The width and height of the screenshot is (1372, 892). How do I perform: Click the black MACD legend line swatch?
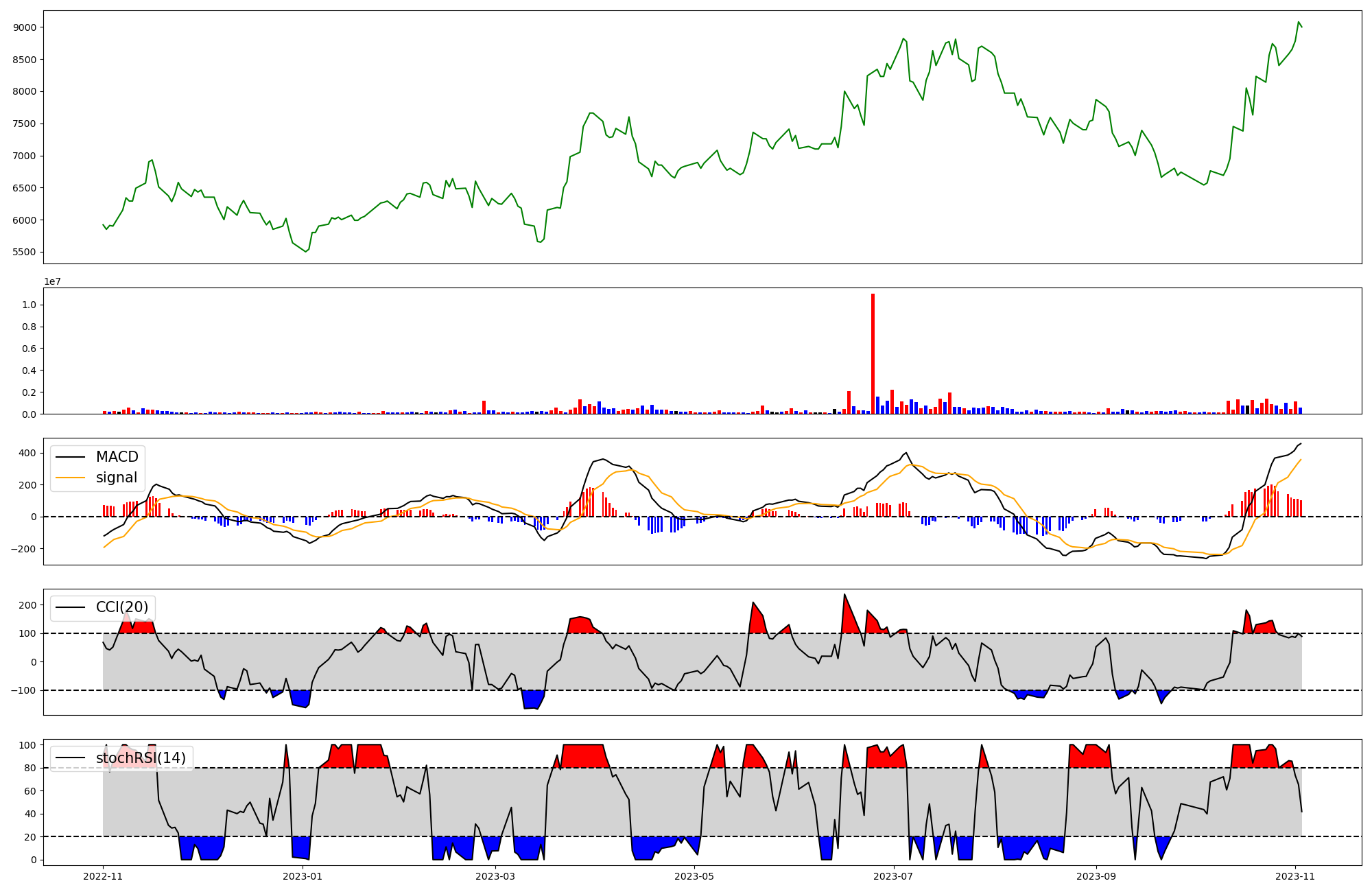[70, 457]
